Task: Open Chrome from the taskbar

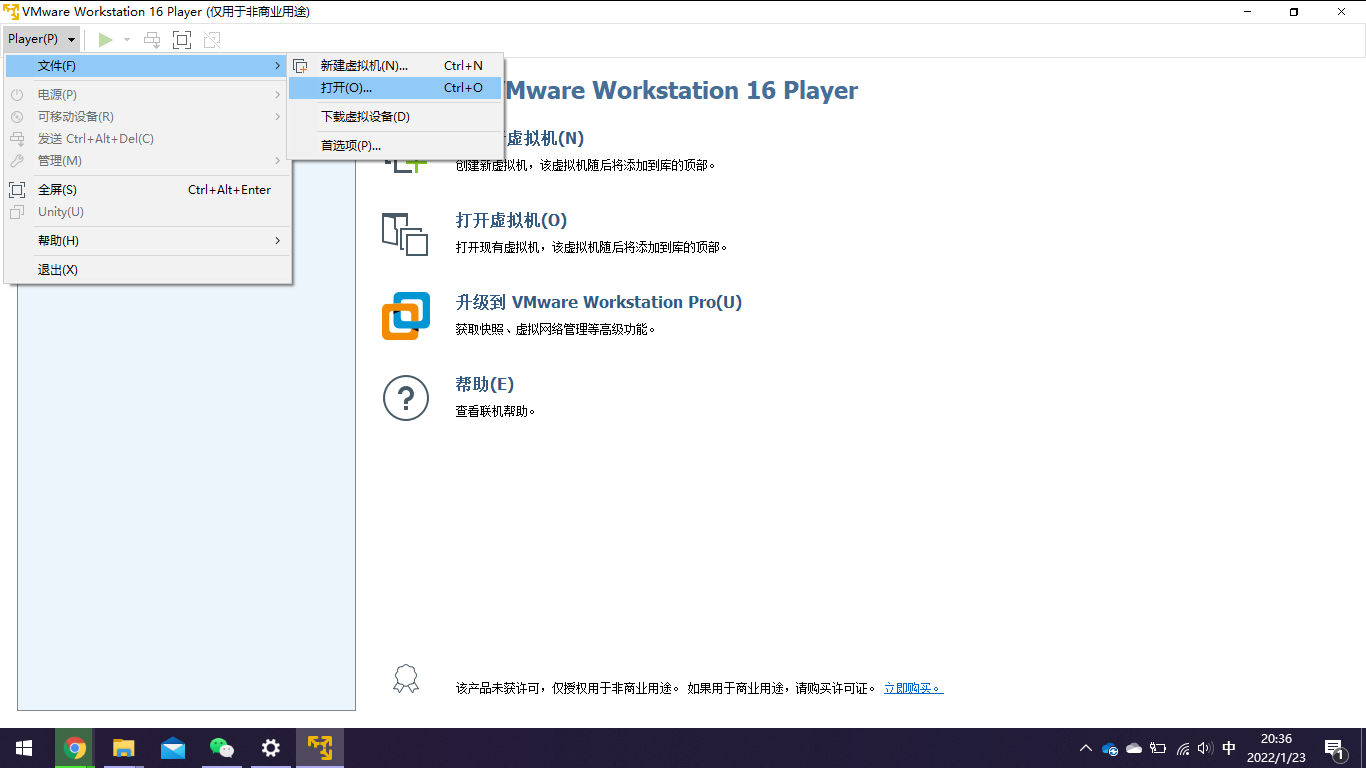Action: coord(75,748)
